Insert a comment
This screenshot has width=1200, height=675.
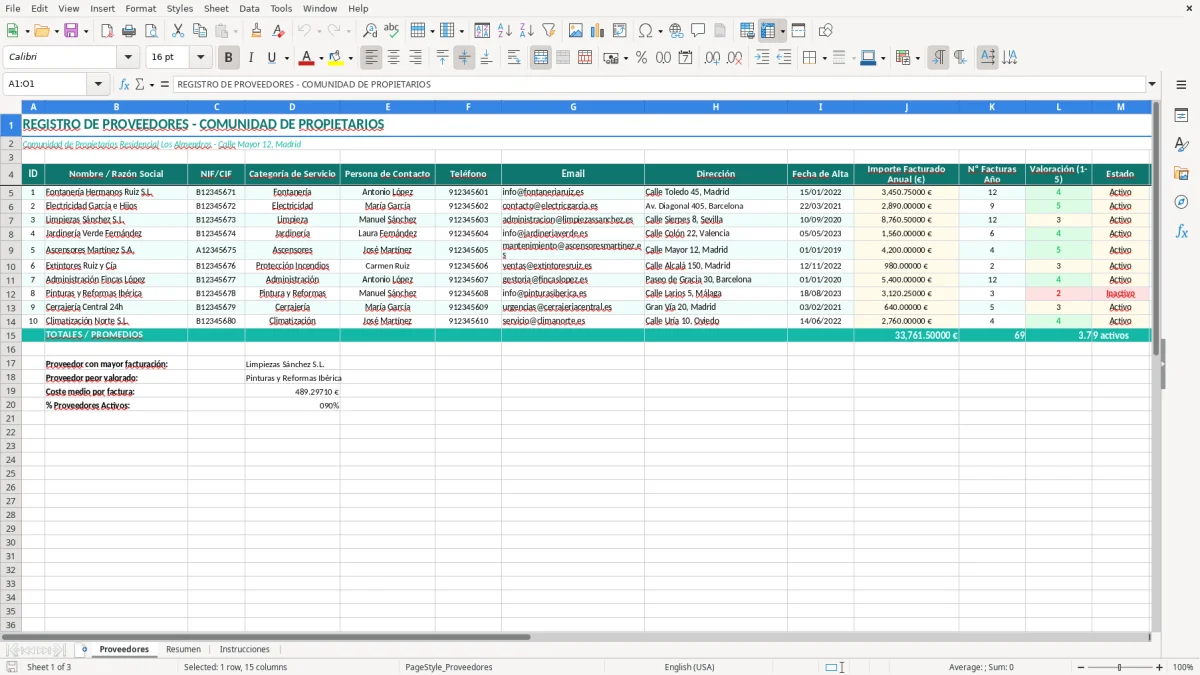[x=698, y=31]
